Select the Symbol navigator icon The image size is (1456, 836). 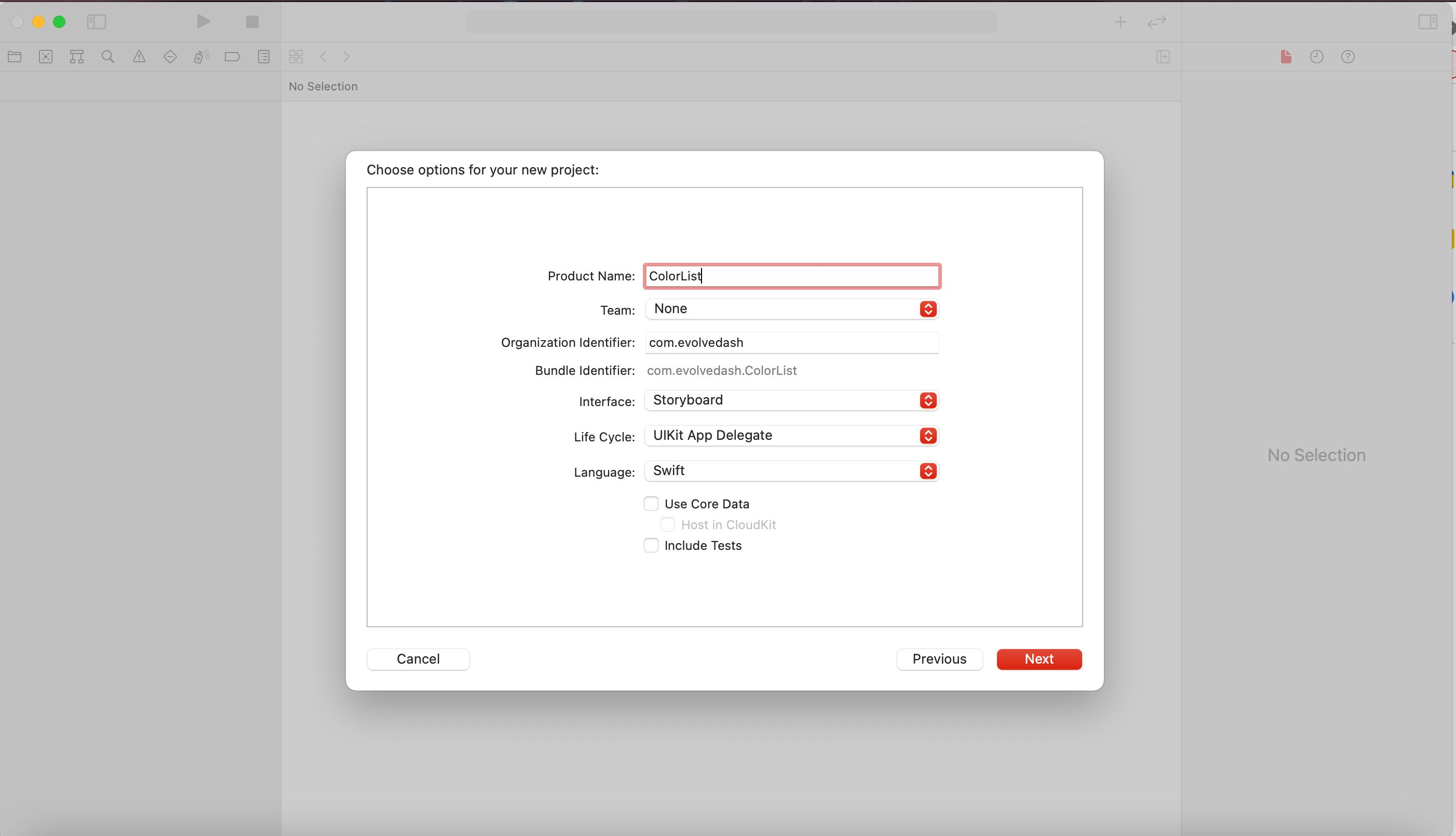77,56
